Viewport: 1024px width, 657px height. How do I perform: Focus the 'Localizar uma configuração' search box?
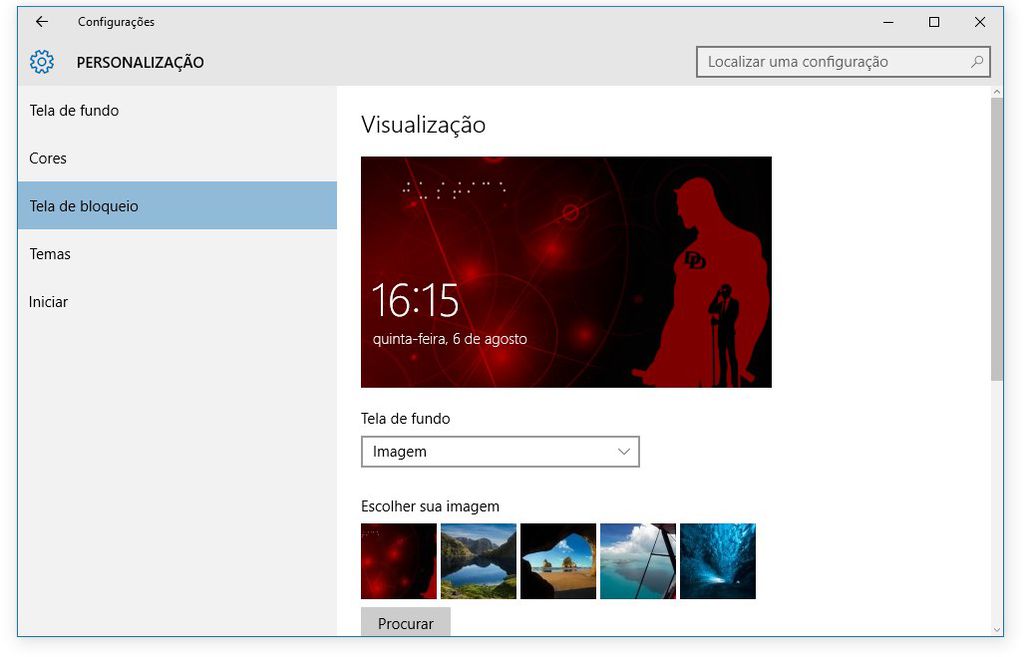tap(843, 62)
